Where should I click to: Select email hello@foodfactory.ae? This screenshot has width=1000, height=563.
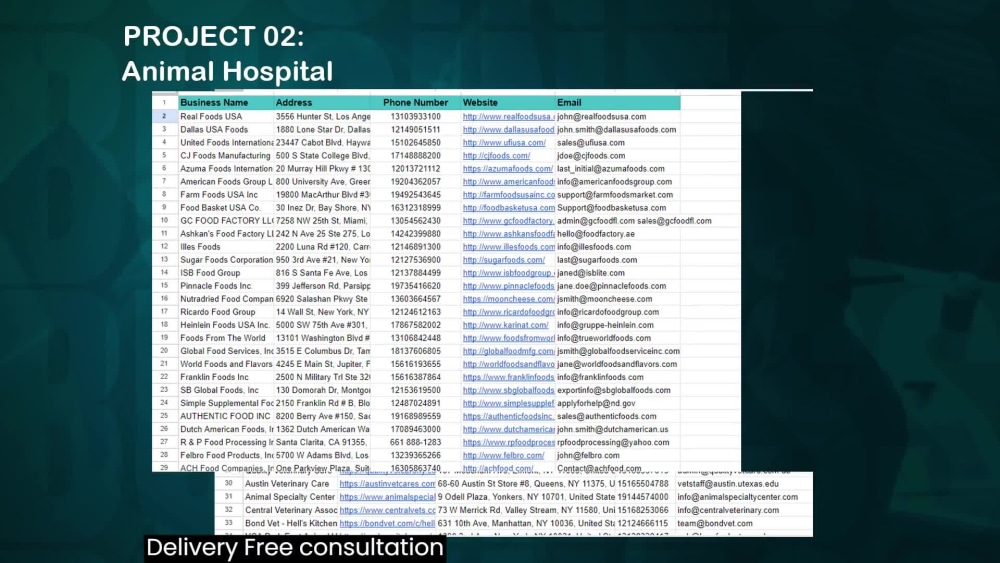(x=596, y=234)
